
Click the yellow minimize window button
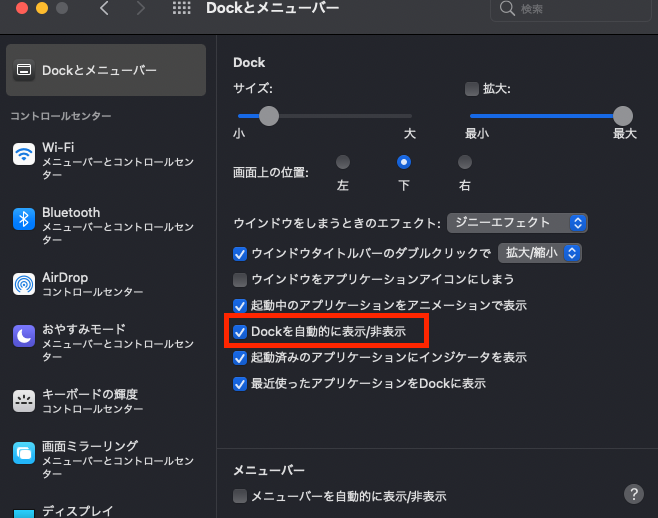[x=42, y=8]
